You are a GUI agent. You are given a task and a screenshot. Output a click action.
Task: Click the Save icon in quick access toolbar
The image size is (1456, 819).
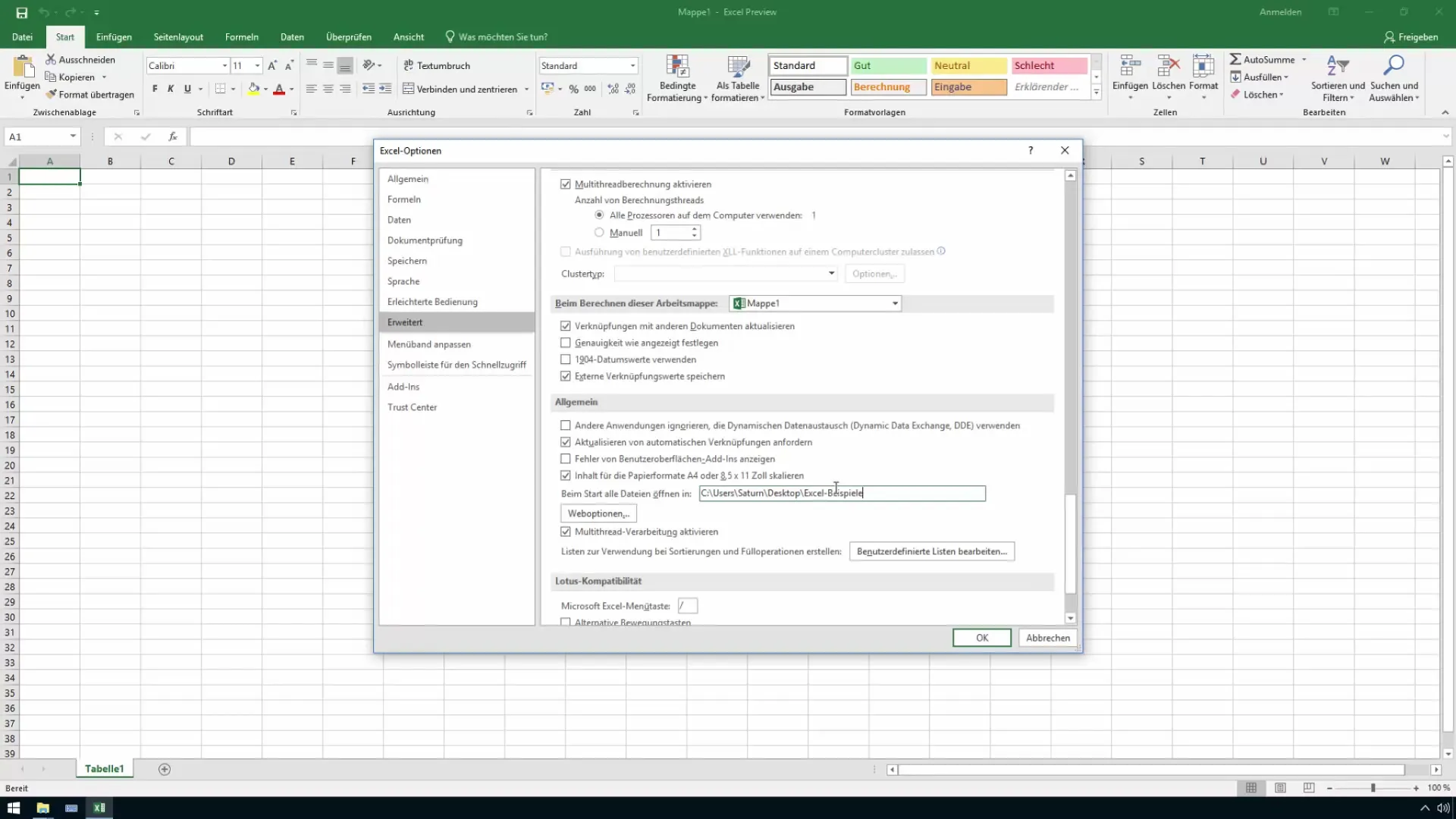22,12
